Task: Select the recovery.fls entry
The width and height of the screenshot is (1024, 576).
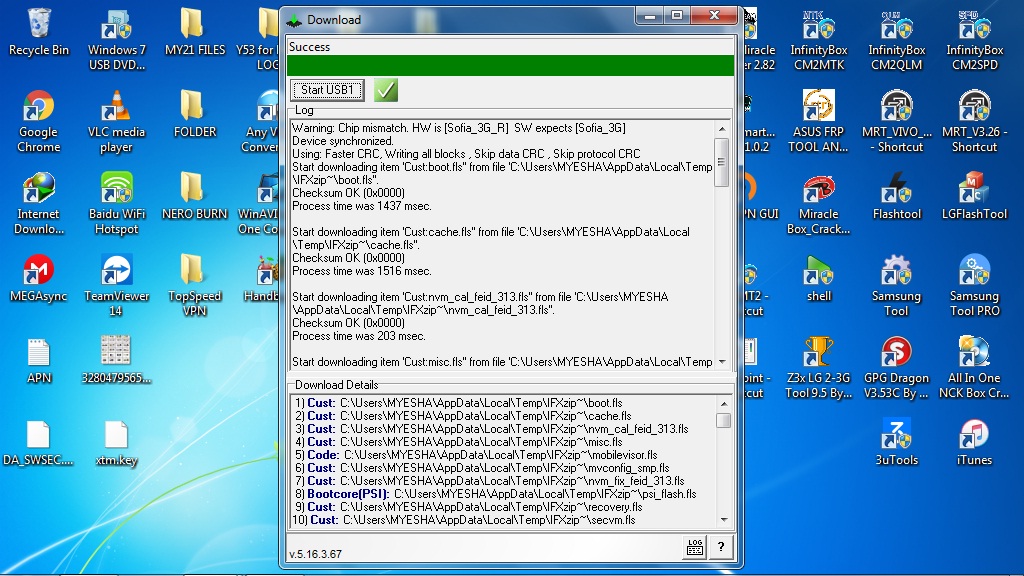Action: click(x=468, y=507)
